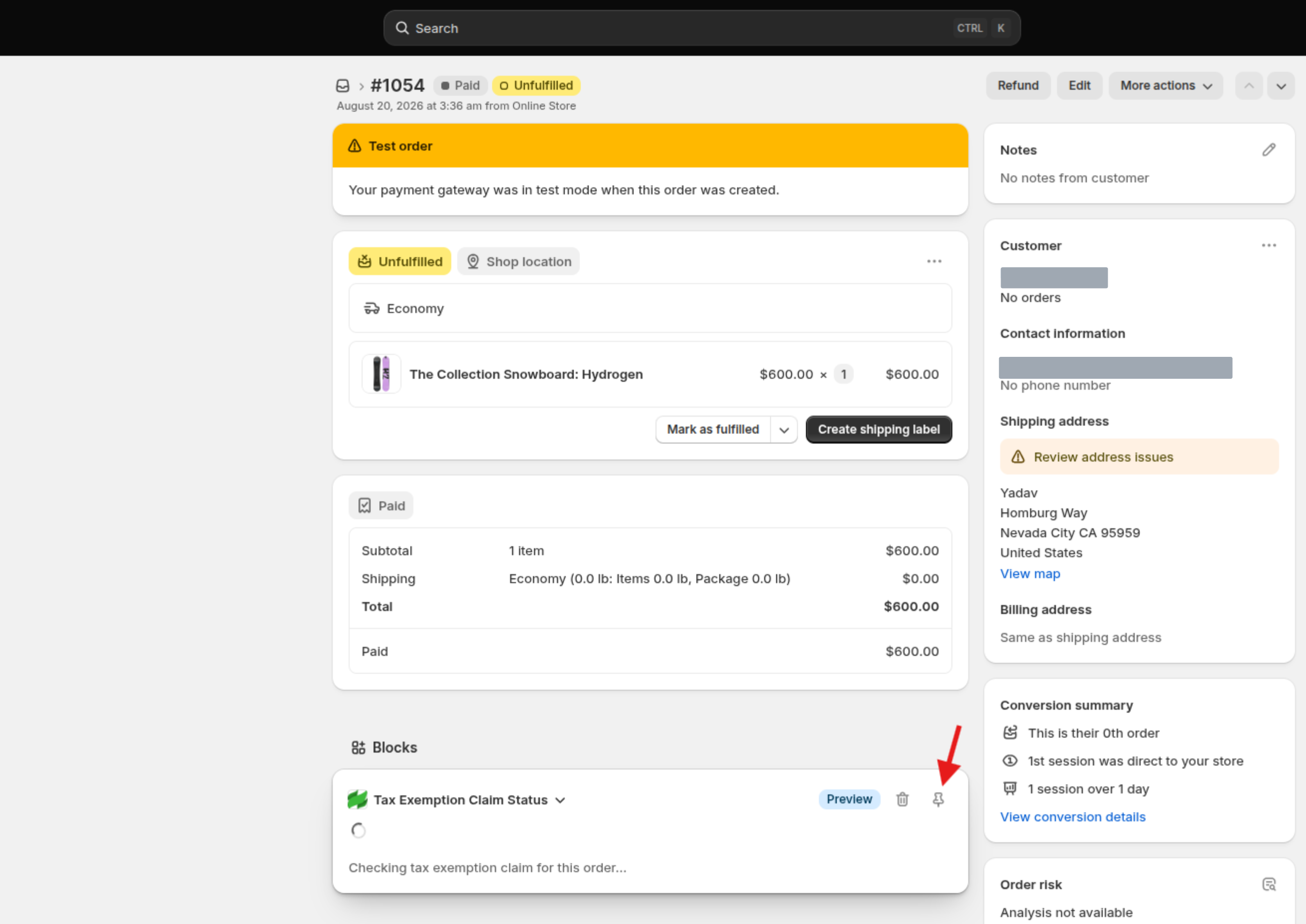This screenshot has width=1306, height=924.
Task: Click the redacted customer name link
Action: pyautogui.click(x=1053, y=278)
